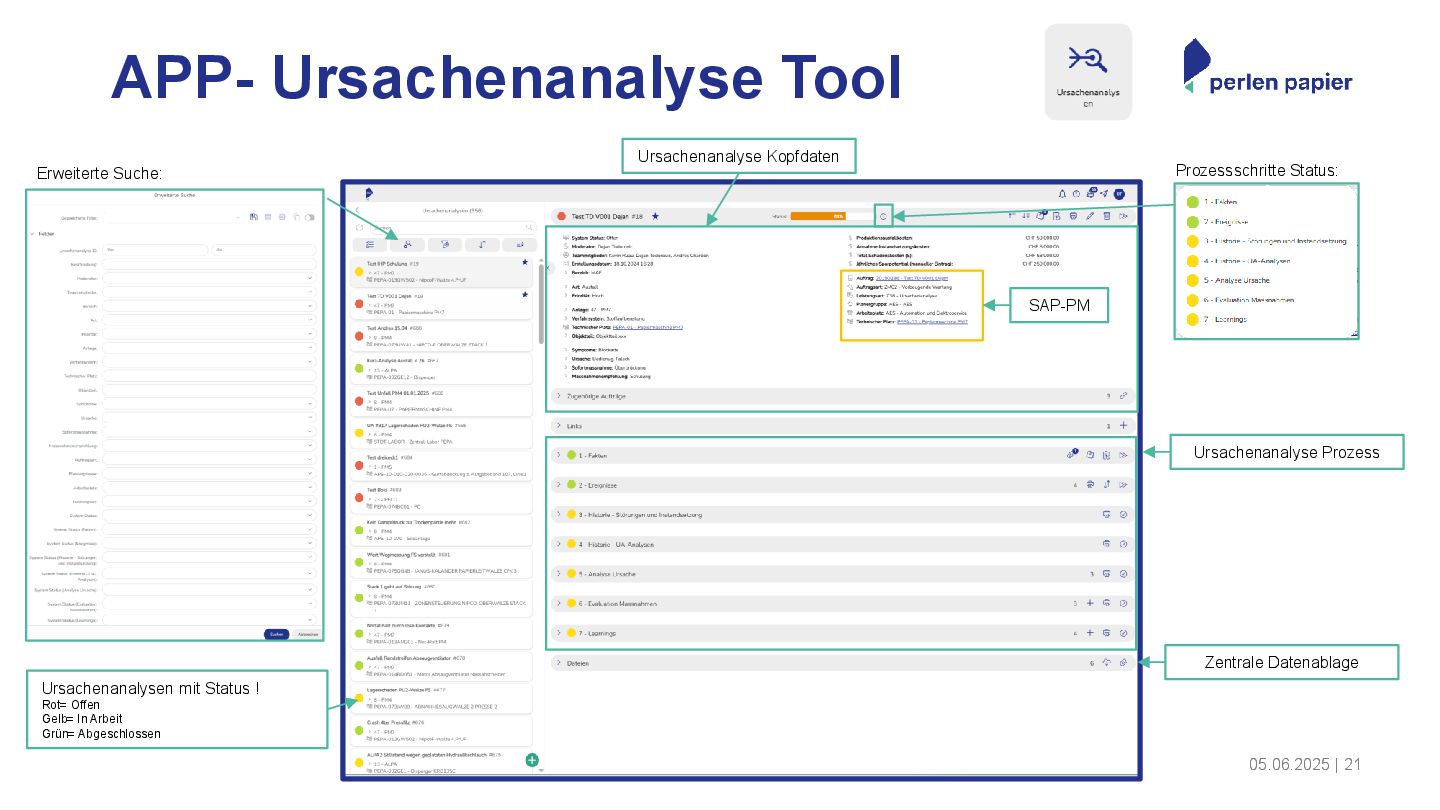This screenshot has height=810, width=1440.
Task: Click the sort order button above the analyses list
Action: 482,244
